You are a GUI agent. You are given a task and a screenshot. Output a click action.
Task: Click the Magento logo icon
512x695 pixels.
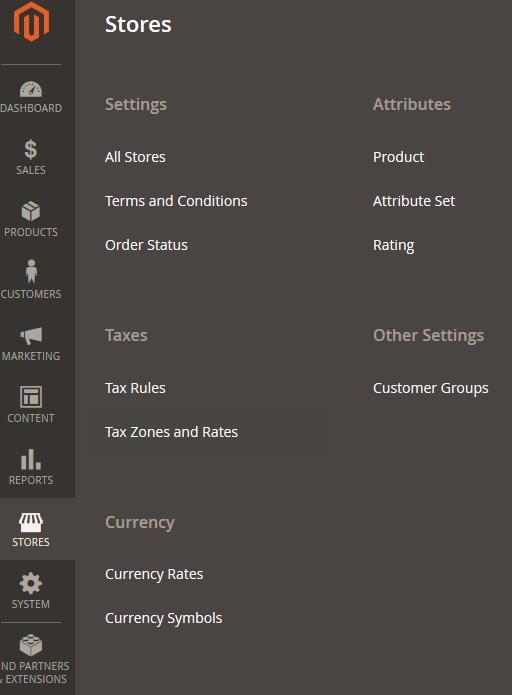pyautogui.click(x=31, y=22)
